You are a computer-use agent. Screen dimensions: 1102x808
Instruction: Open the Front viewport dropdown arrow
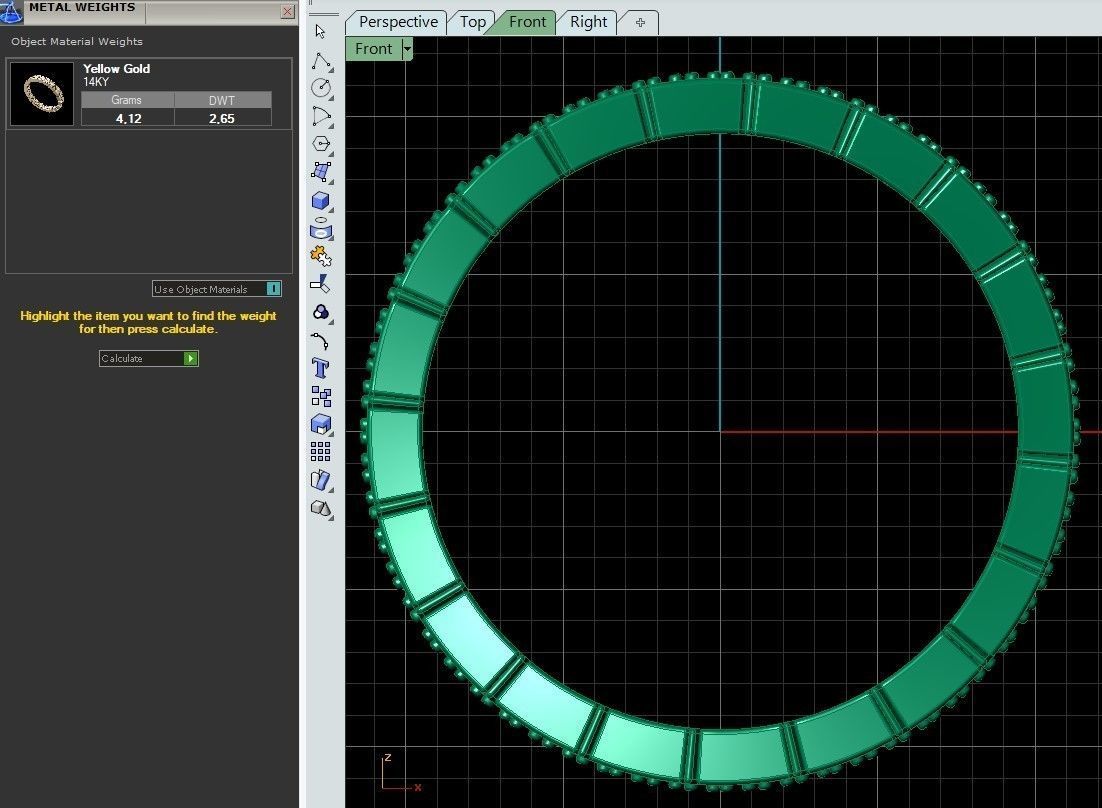(407, 49)
